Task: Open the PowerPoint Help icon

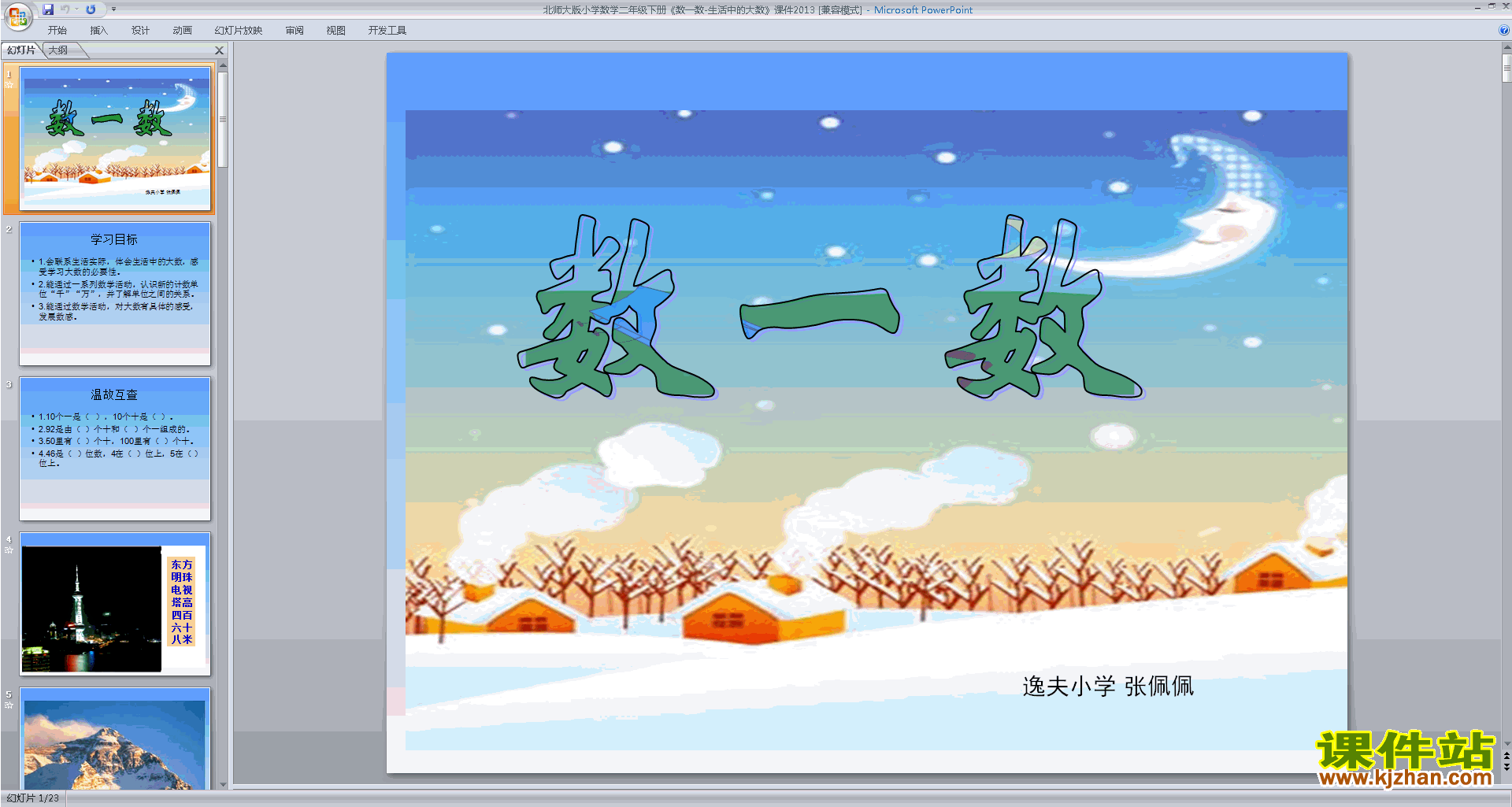Action: [1503, 30]
